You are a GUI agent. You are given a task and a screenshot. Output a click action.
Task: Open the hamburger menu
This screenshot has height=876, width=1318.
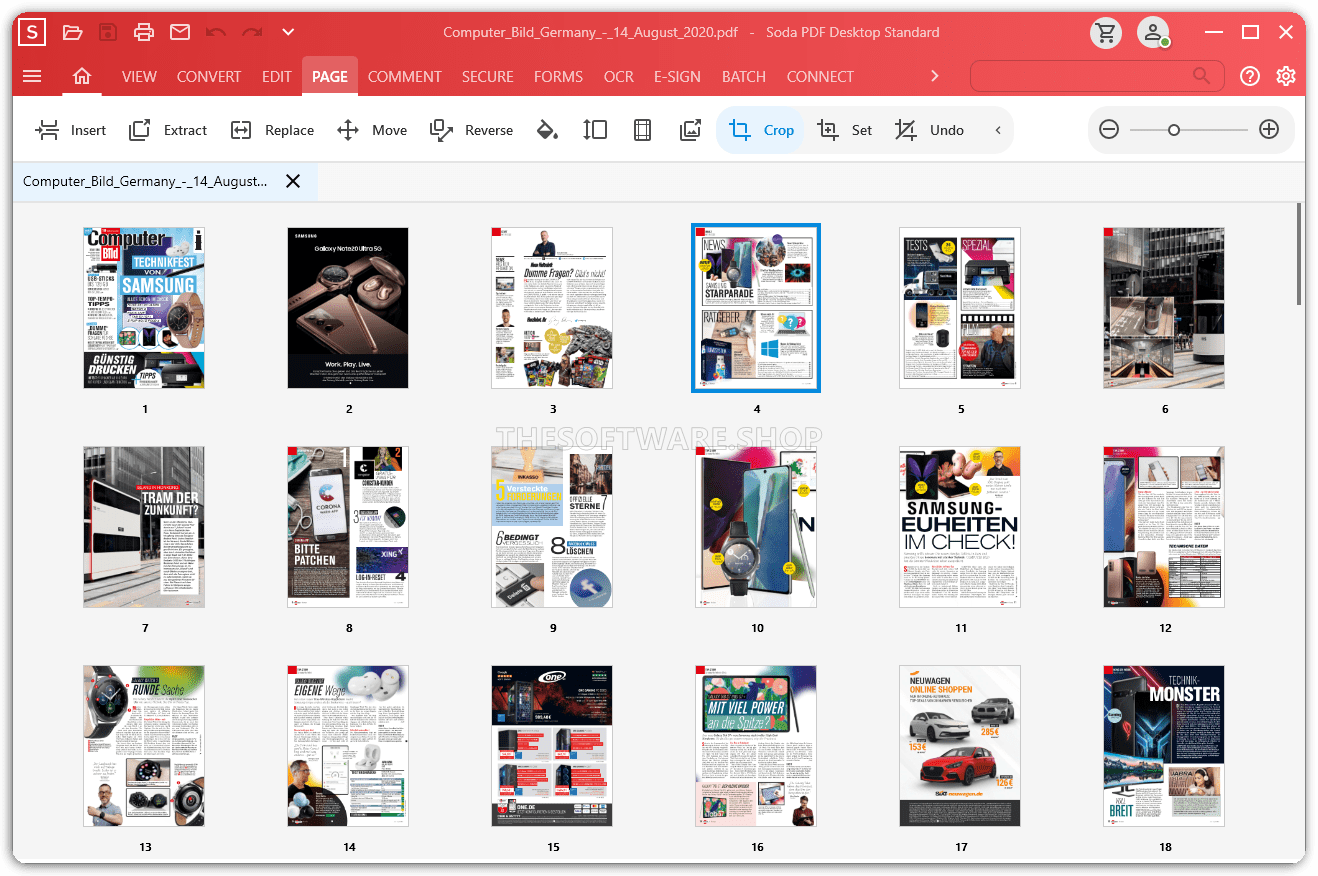point(32,76)
